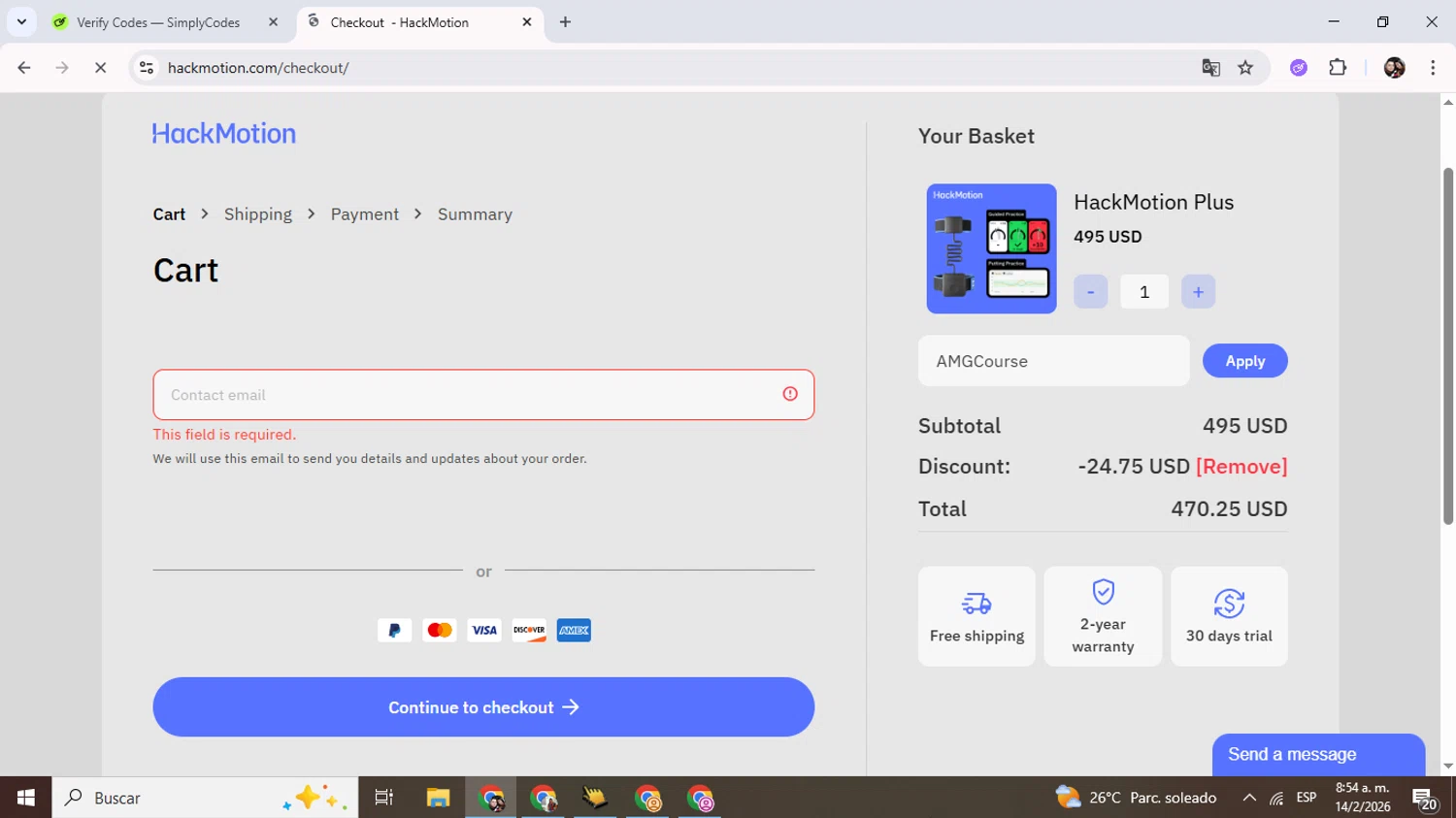
Task: Remove the applied discount
Action: (1241, 467)
